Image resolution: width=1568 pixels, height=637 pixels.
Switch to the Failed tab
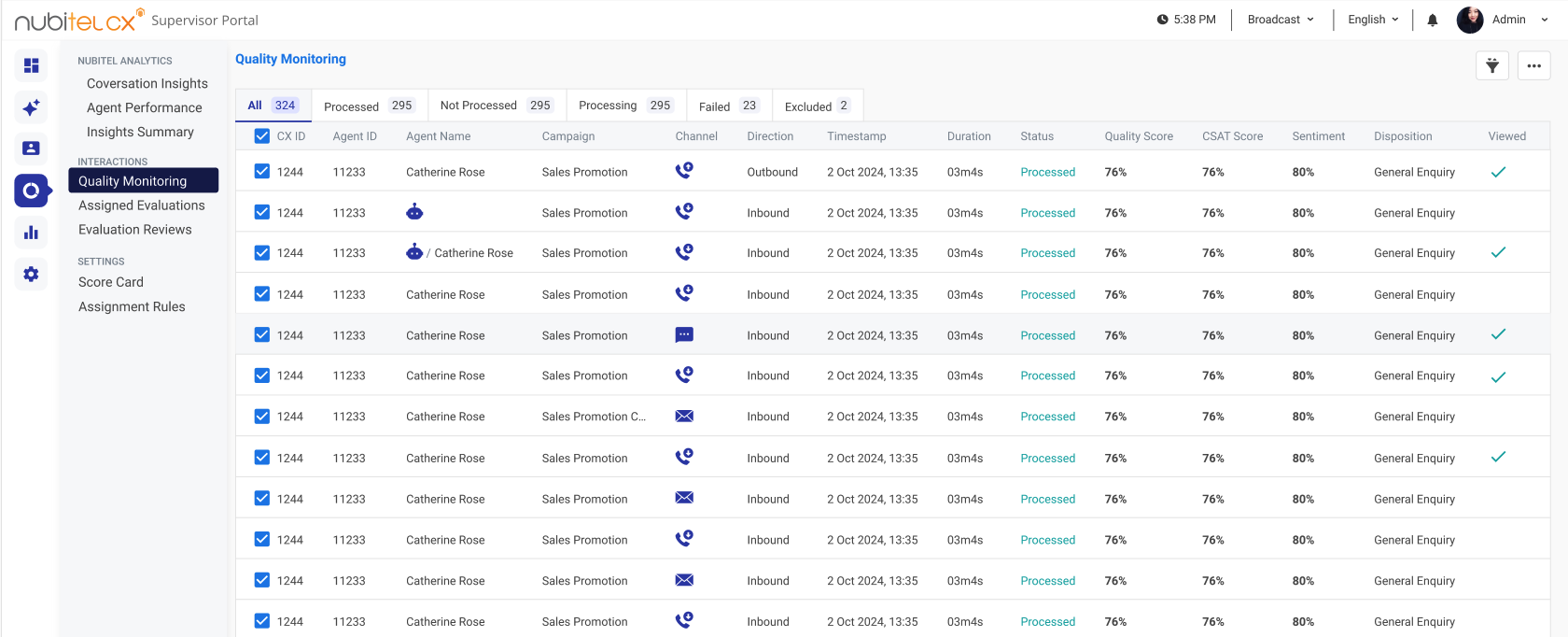tap(729, 106)
